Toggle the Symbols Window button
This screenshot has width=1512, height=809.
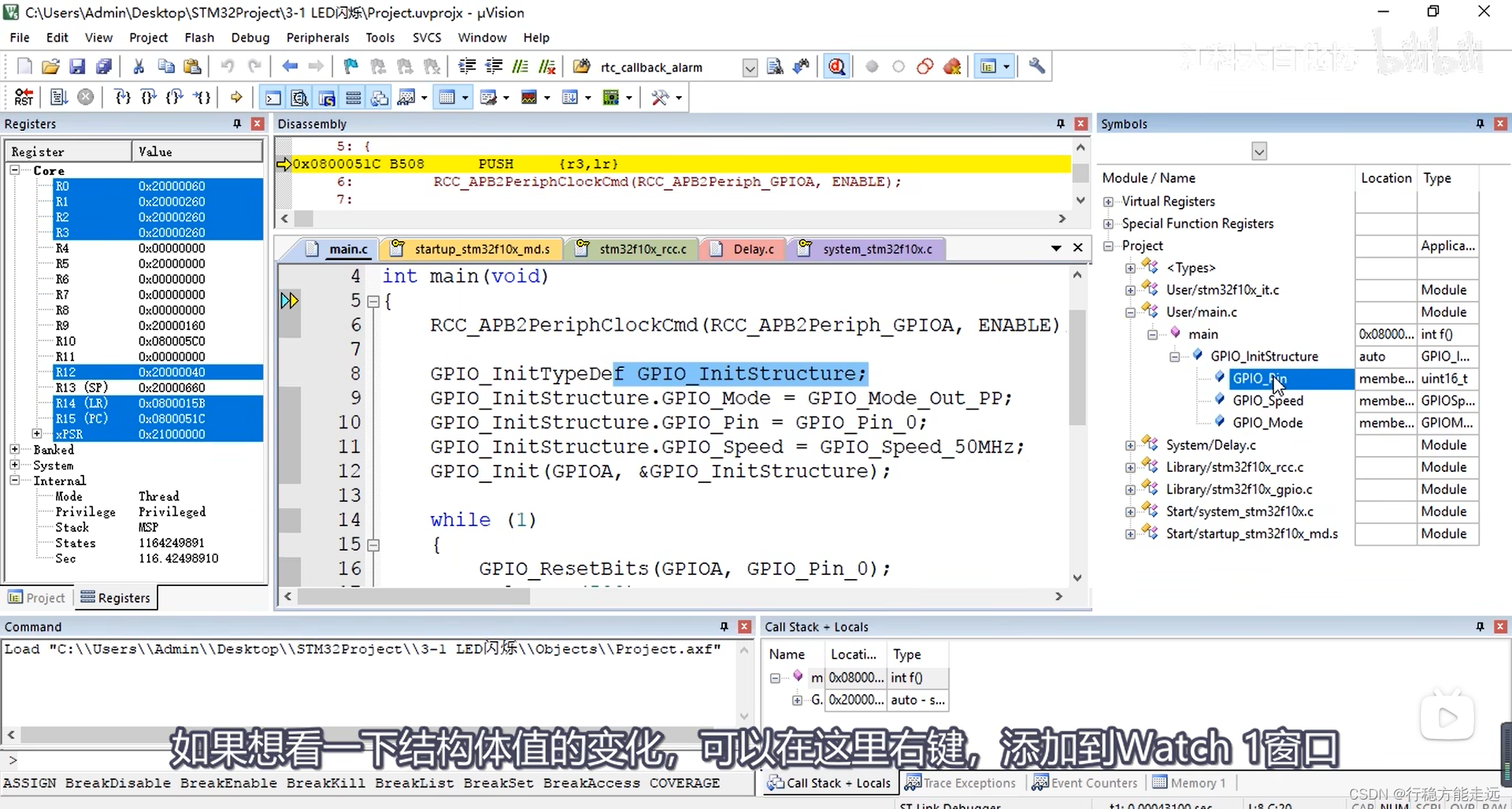(x=326, y=98)
